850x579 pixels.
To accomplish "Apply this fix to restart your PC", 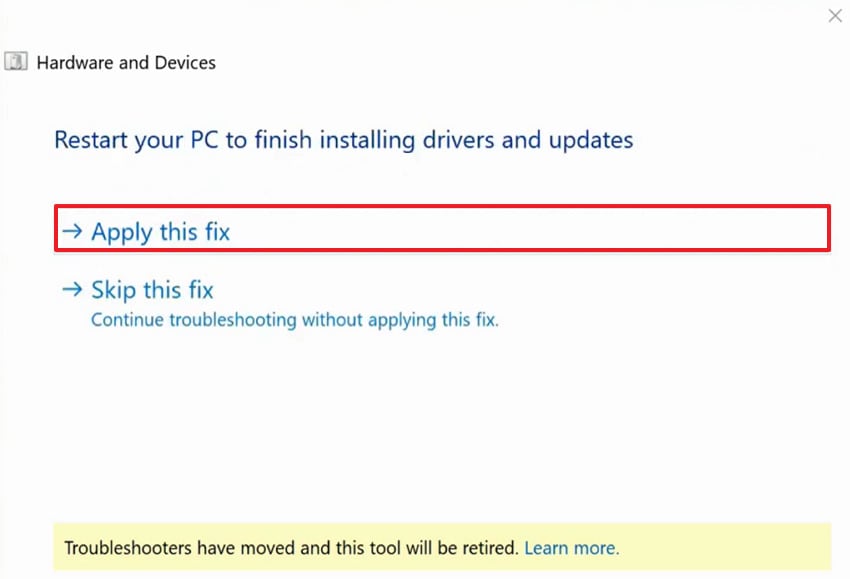I will click(160, 230).
